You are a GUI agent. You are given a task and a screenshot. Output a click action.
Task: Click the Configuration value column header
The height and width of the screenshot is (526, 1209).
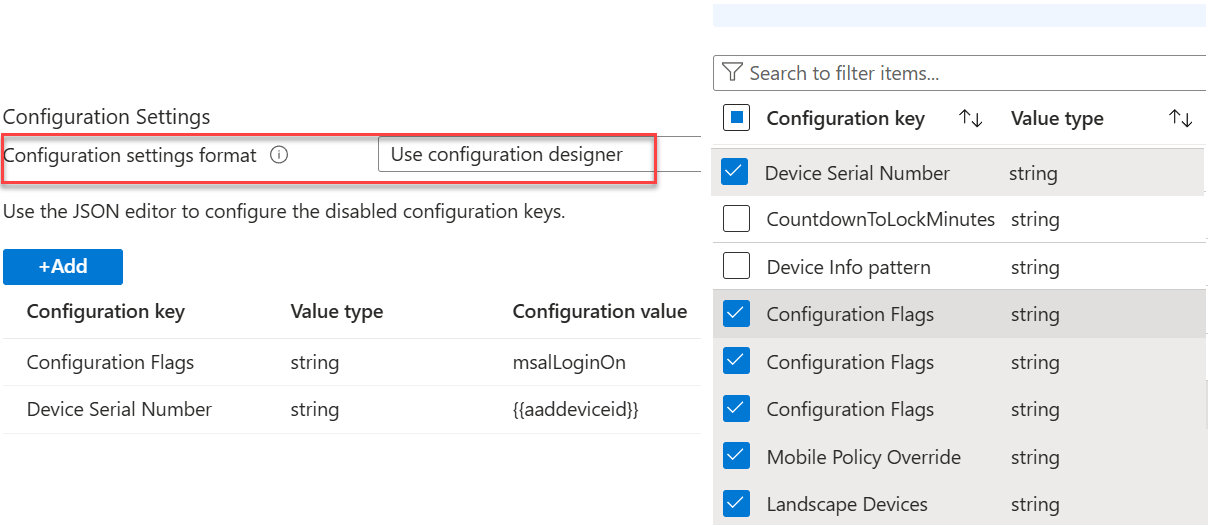tap(599, 312)
